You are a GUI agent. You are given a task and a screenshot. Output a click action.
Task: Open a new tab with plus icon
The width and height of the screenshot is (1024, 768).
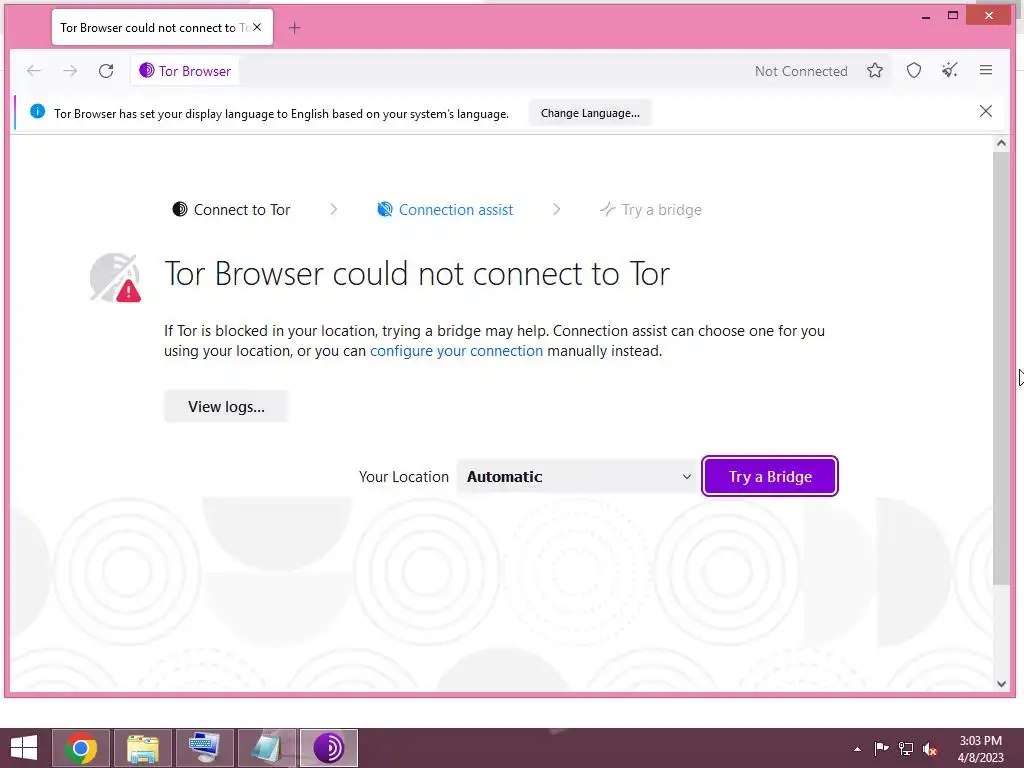(x=295, y=27)
